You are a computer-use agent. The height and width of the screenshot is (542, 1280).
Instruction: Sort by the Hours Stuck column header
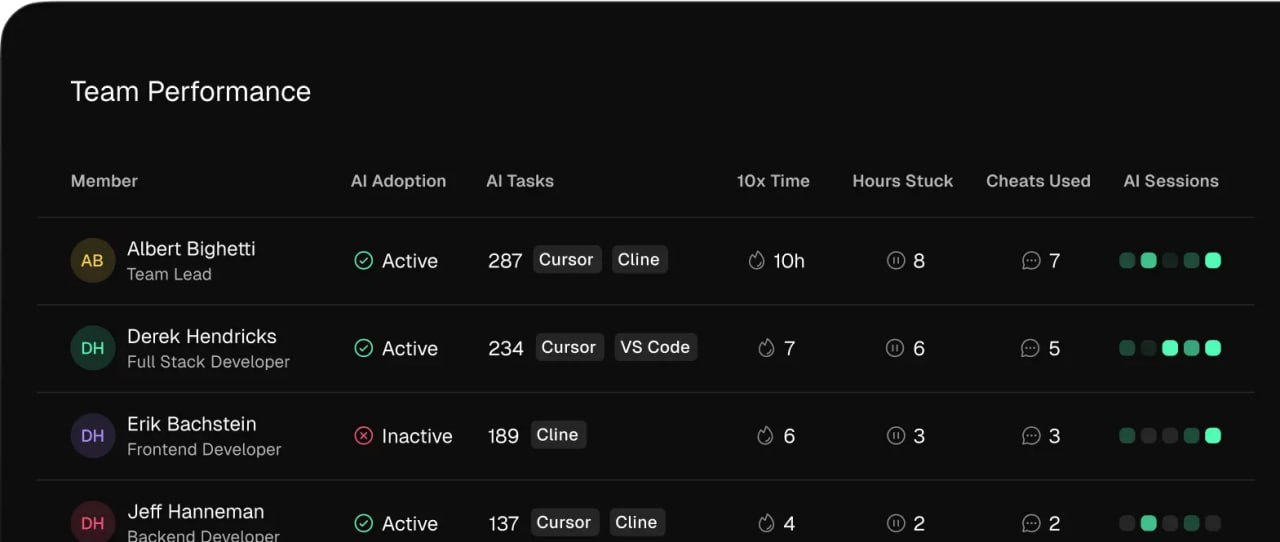pyautogui.click(x=902, y=181)
